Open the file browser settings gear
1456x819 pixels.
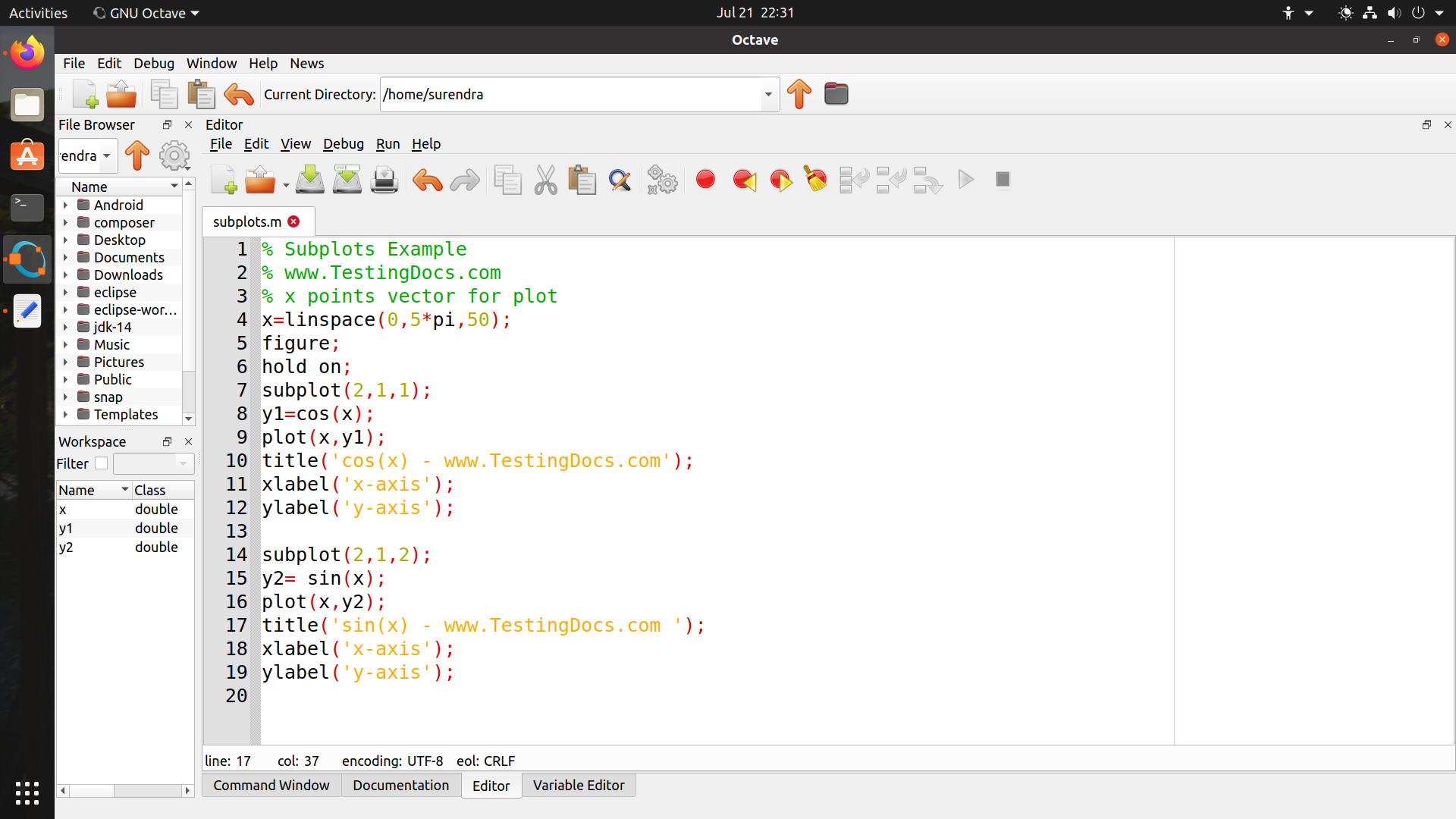(175, 155)
